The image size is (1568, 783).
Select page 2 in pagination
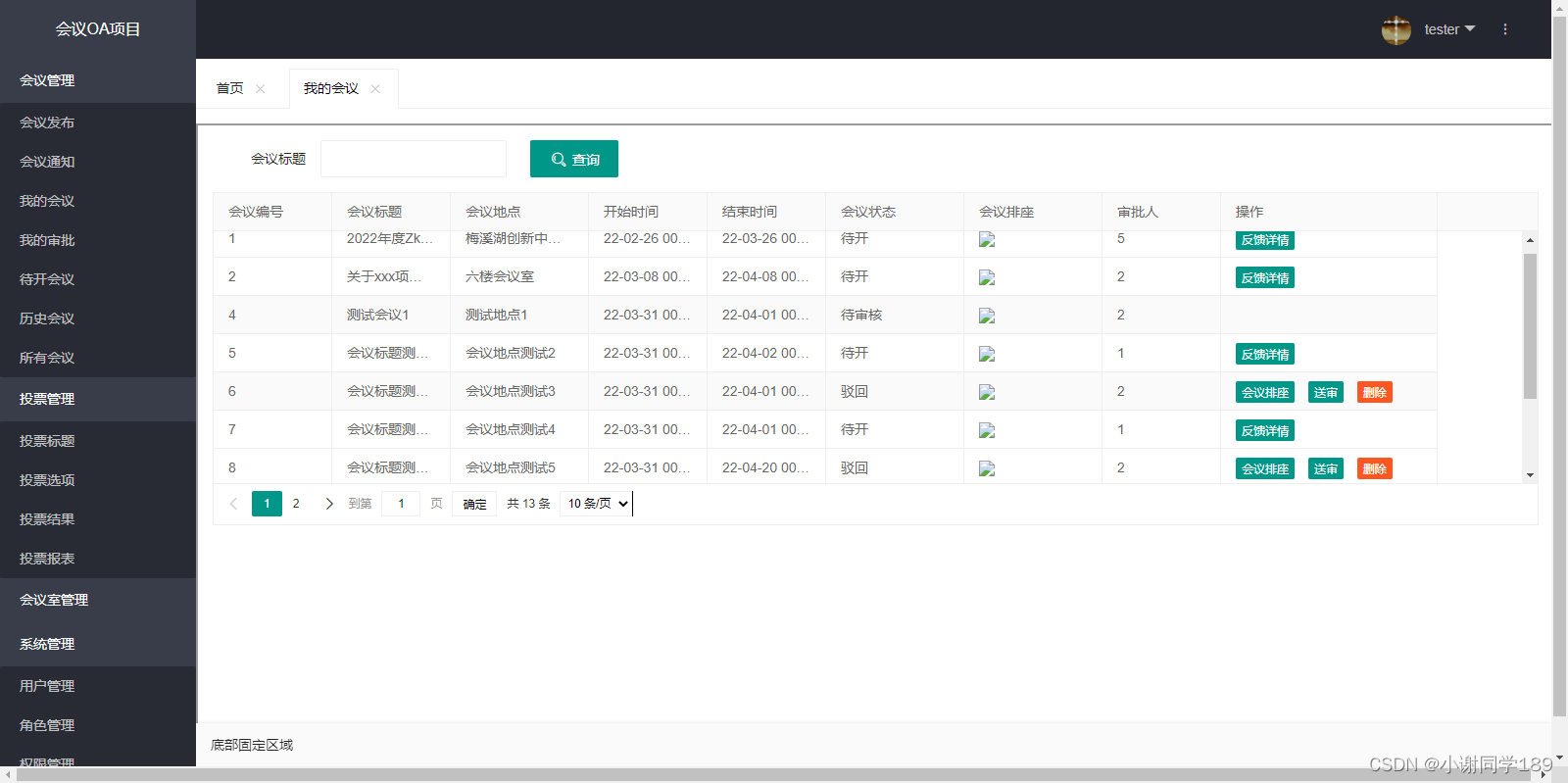pos(296,504)
